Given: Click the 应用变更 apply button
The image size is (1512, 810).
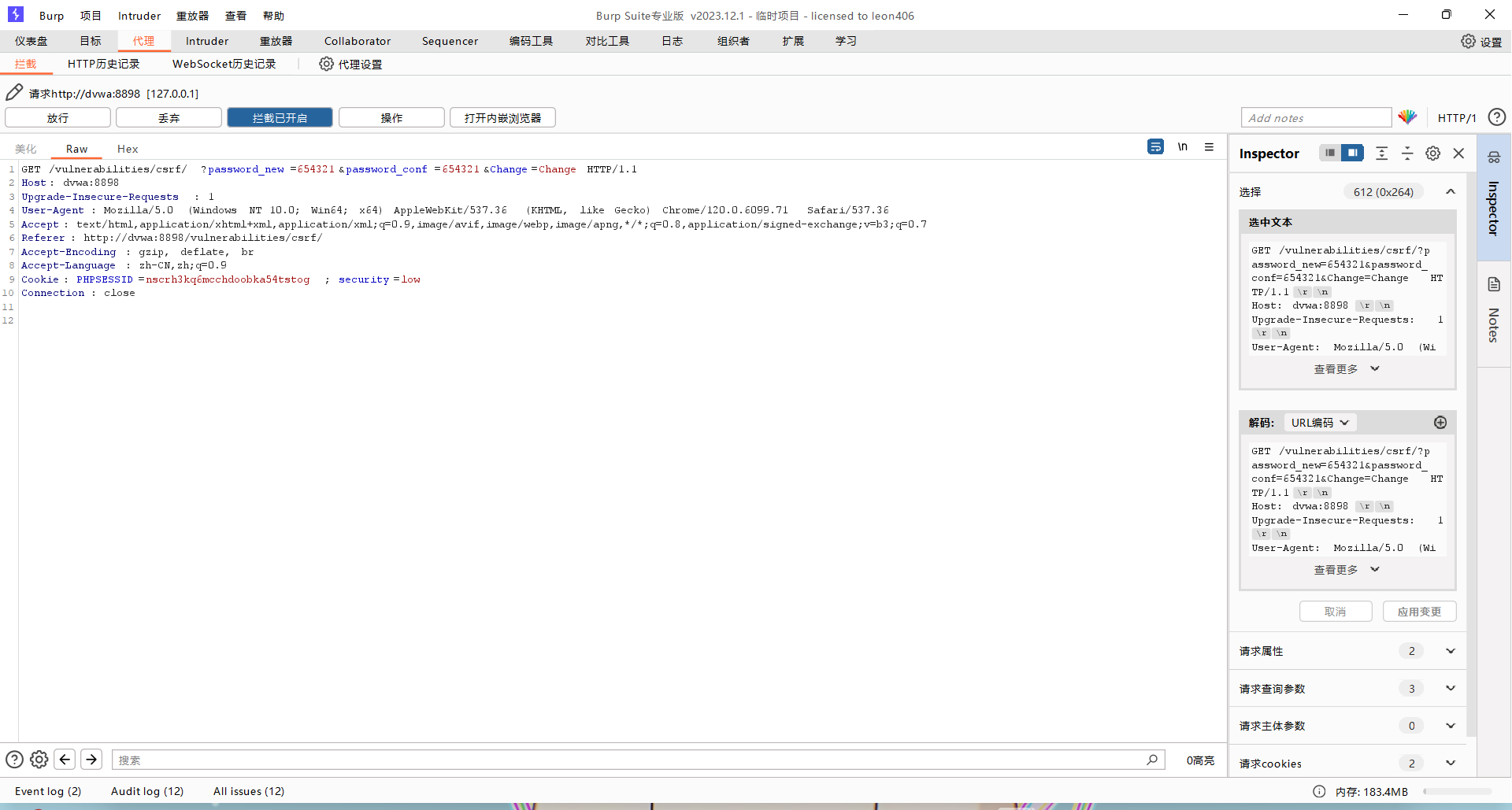Looking at the screenshot, I should [1419, 612].
